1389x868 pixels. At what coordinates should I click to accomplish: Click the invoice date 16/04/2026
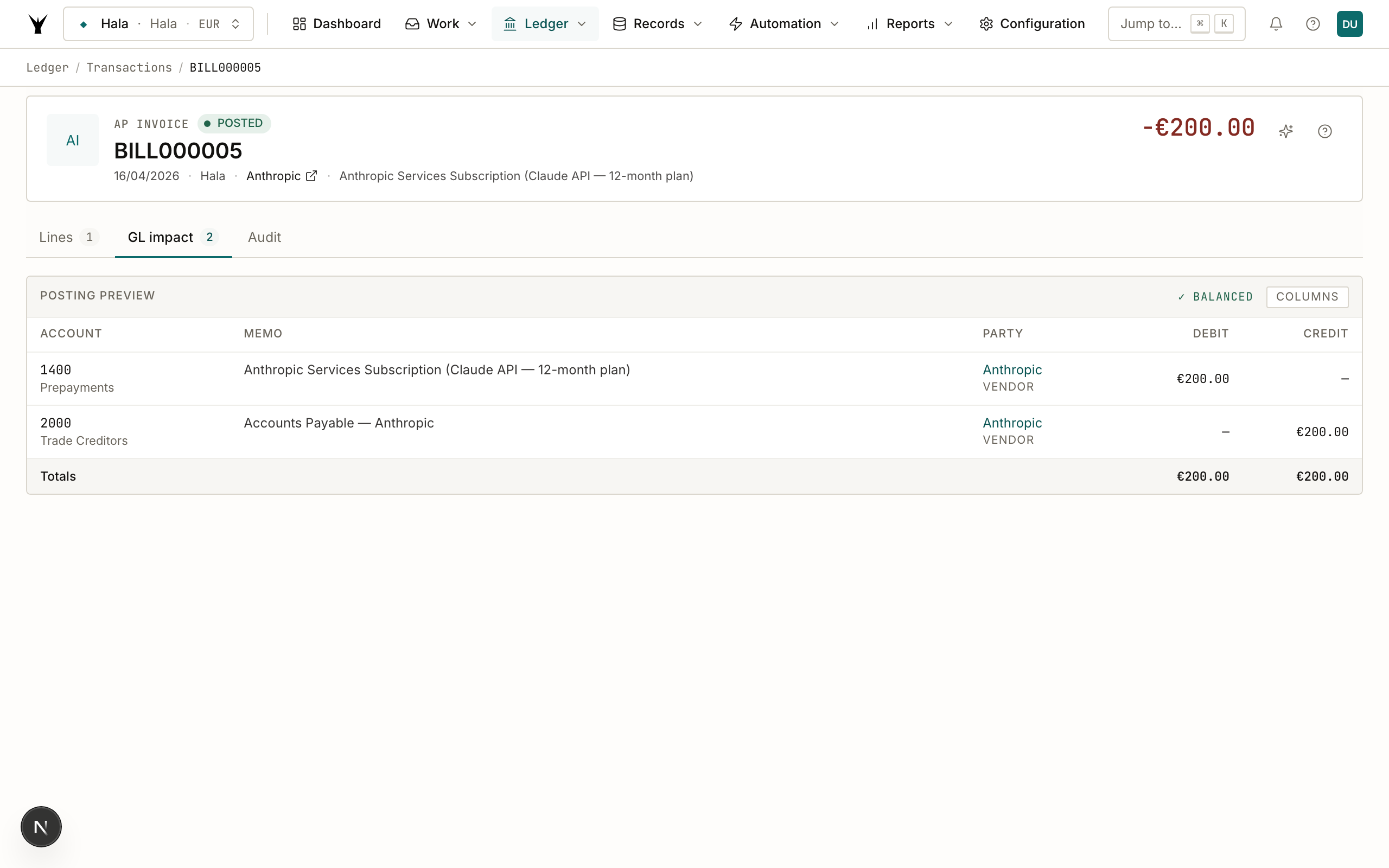pyautogui.click(x=146, y=176)
